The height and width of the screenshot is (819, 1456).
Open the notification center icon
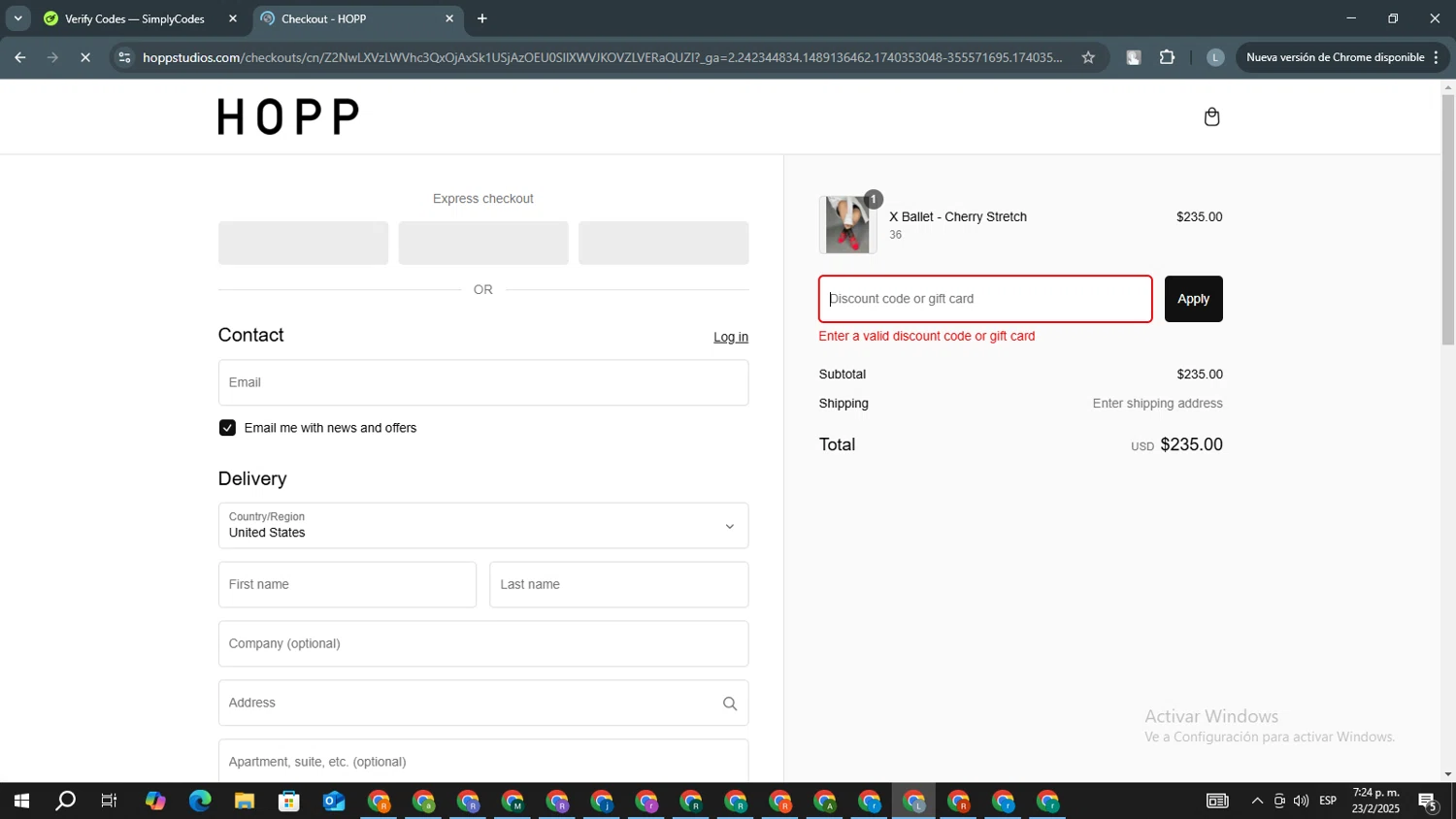[1428, 802]
